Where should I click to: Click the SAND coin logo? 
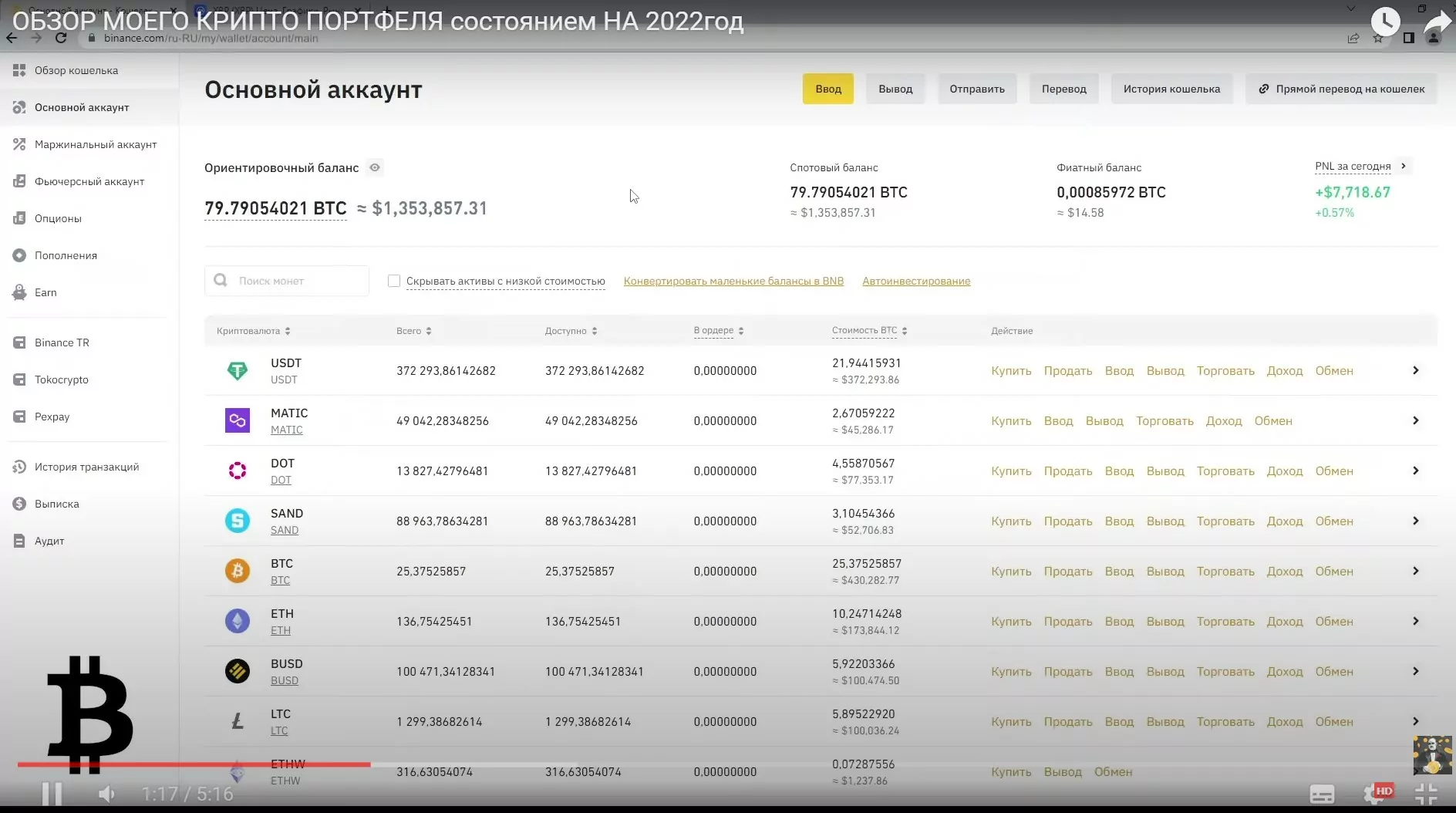pos(238,521)
